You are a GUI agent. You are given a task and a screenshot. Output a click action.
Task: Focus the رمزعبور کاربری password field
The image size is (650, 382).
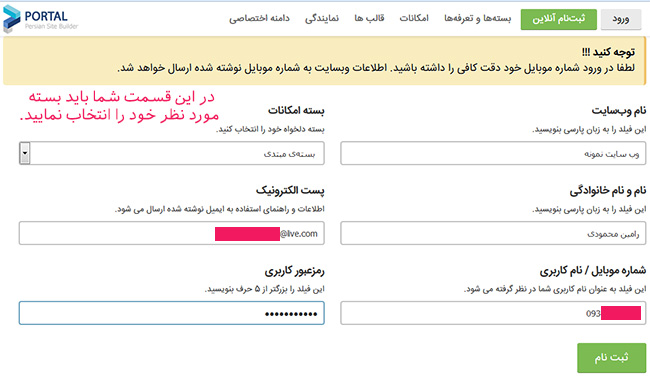(x=172, y=313)
